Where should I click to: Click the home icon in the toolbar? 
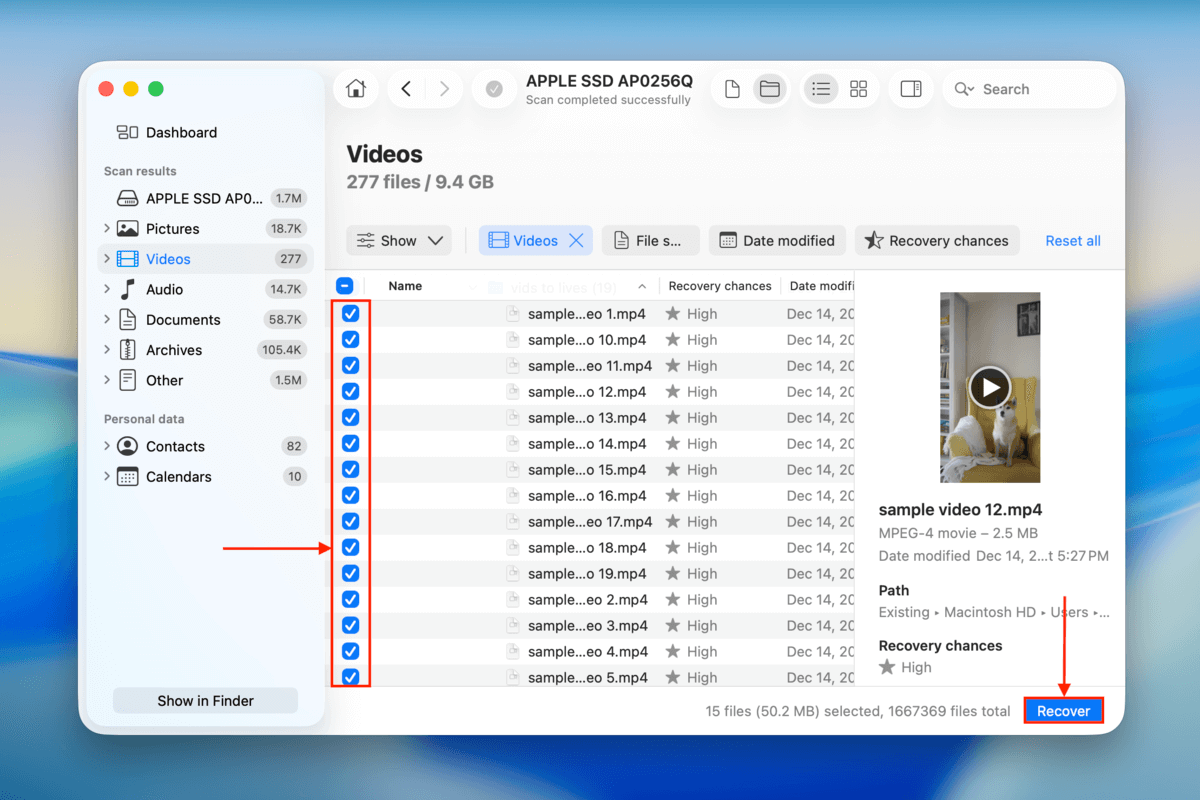pos(355,88)
